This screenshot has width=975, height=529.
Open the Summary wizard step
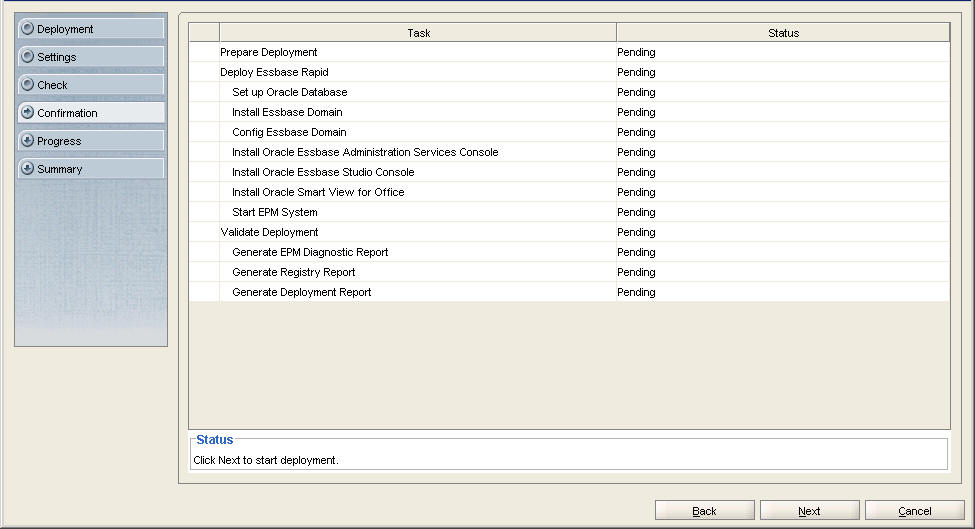coord(91,168)
